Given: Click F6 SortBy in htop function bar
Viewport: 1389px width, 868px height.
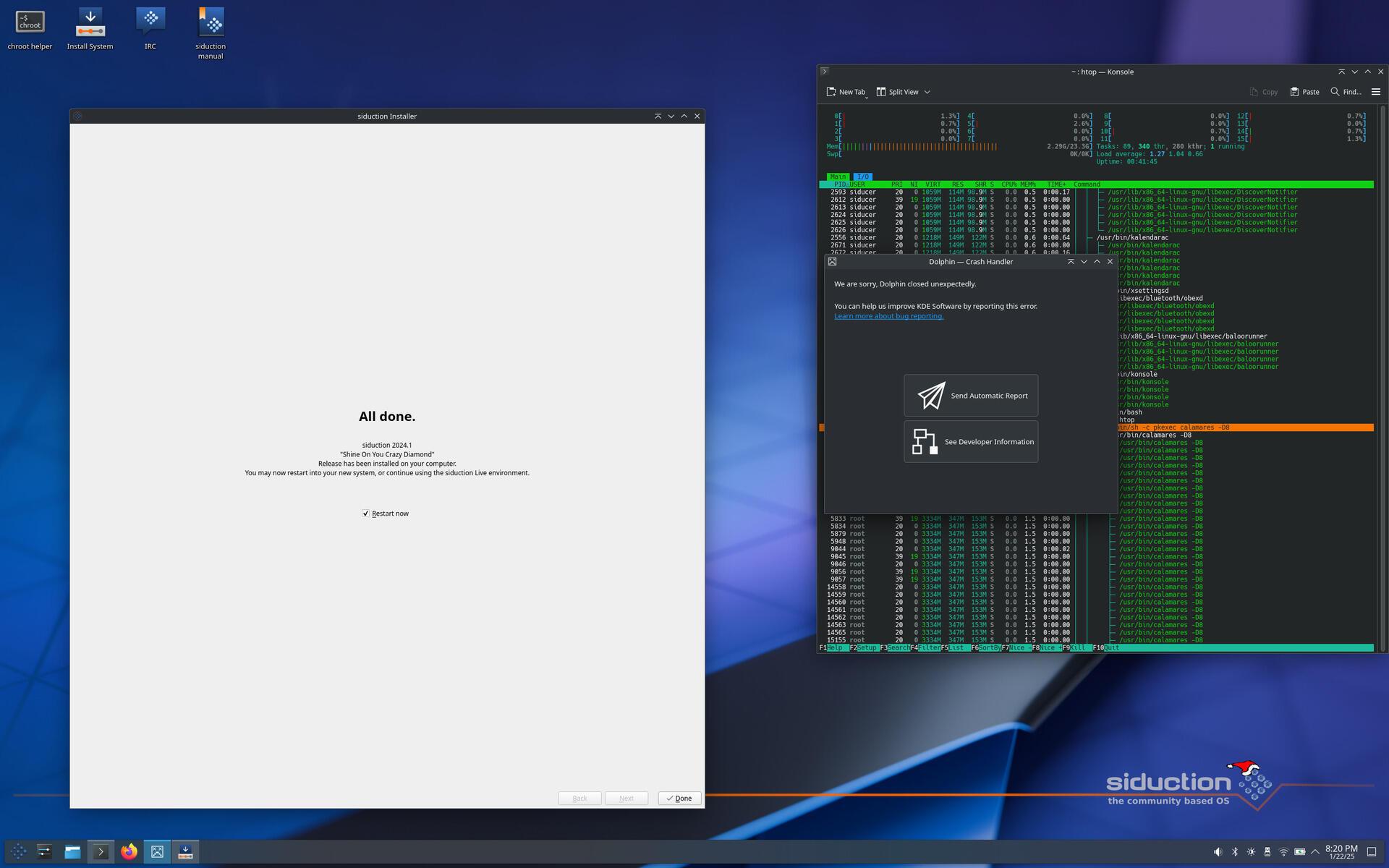Looking at the screenshot, I should pos(985,648).
